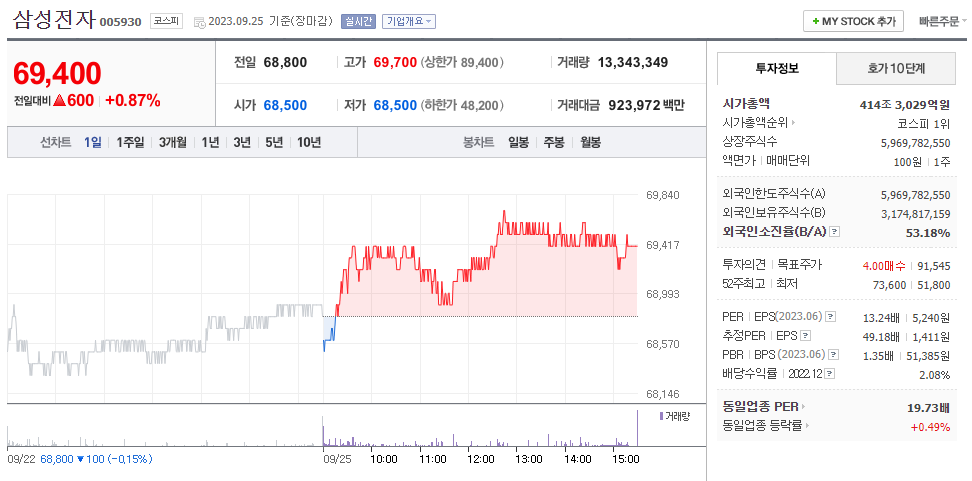This screenshot has height=481, width=972.
Task: Select the 3년 line chart period
Action: (242, 143)
